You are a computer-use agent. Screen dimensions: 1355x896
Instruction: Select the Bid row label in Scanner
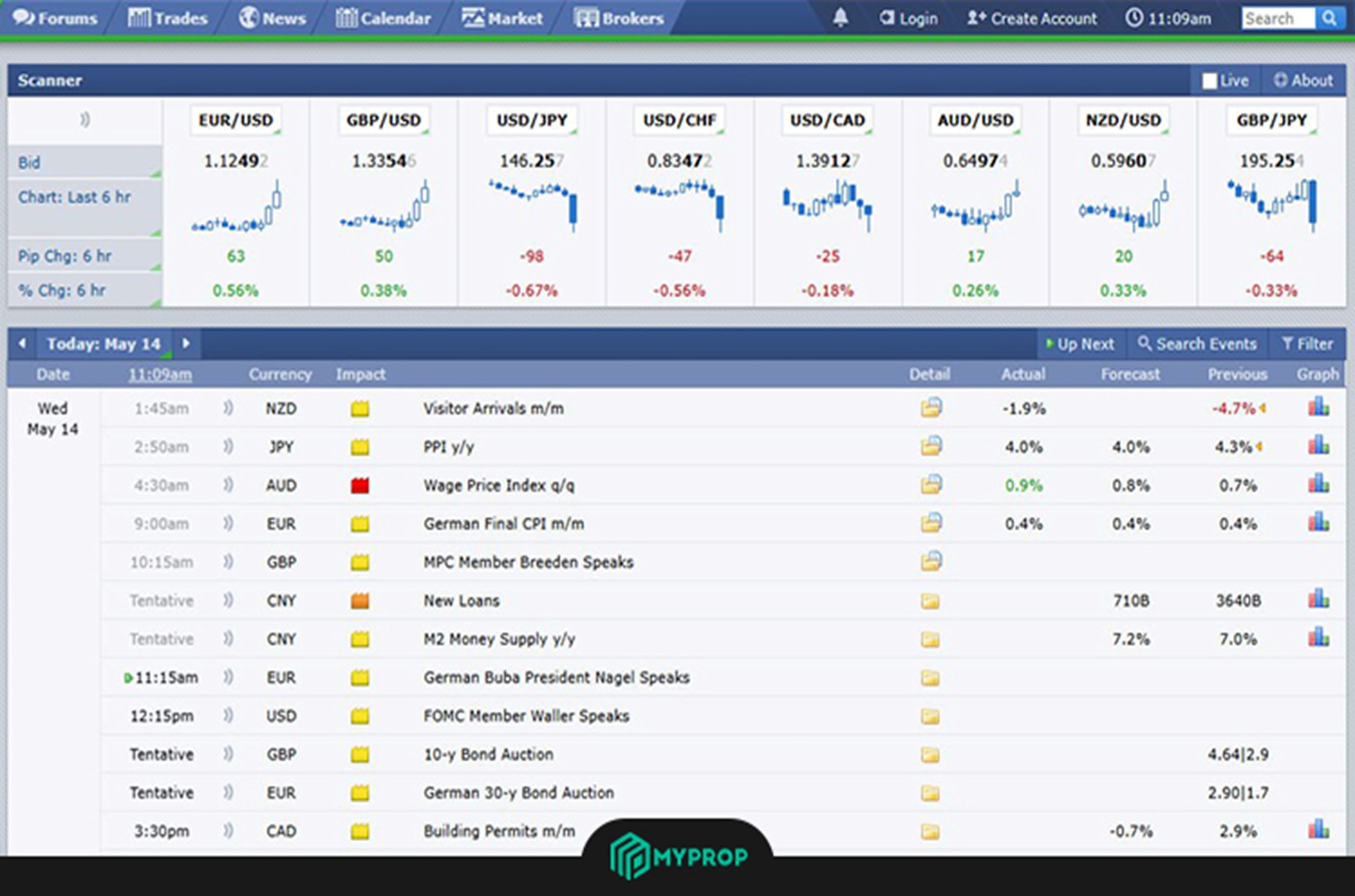[85, 162]
